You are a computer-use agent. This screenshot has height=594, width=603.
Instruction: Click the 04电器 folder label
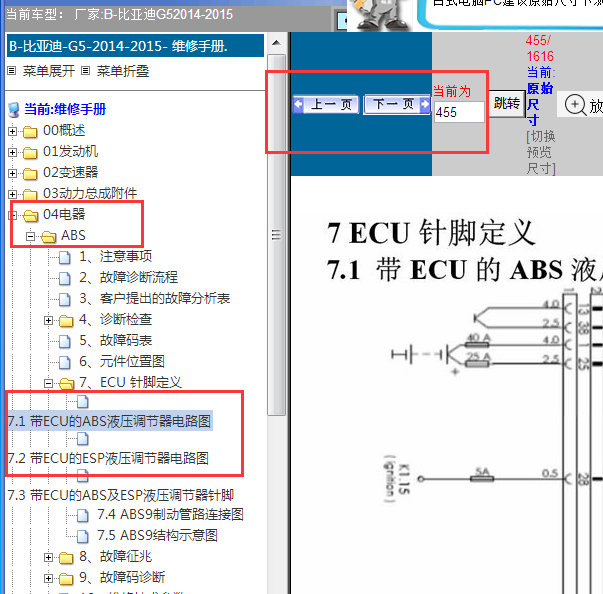pos(64,215)
